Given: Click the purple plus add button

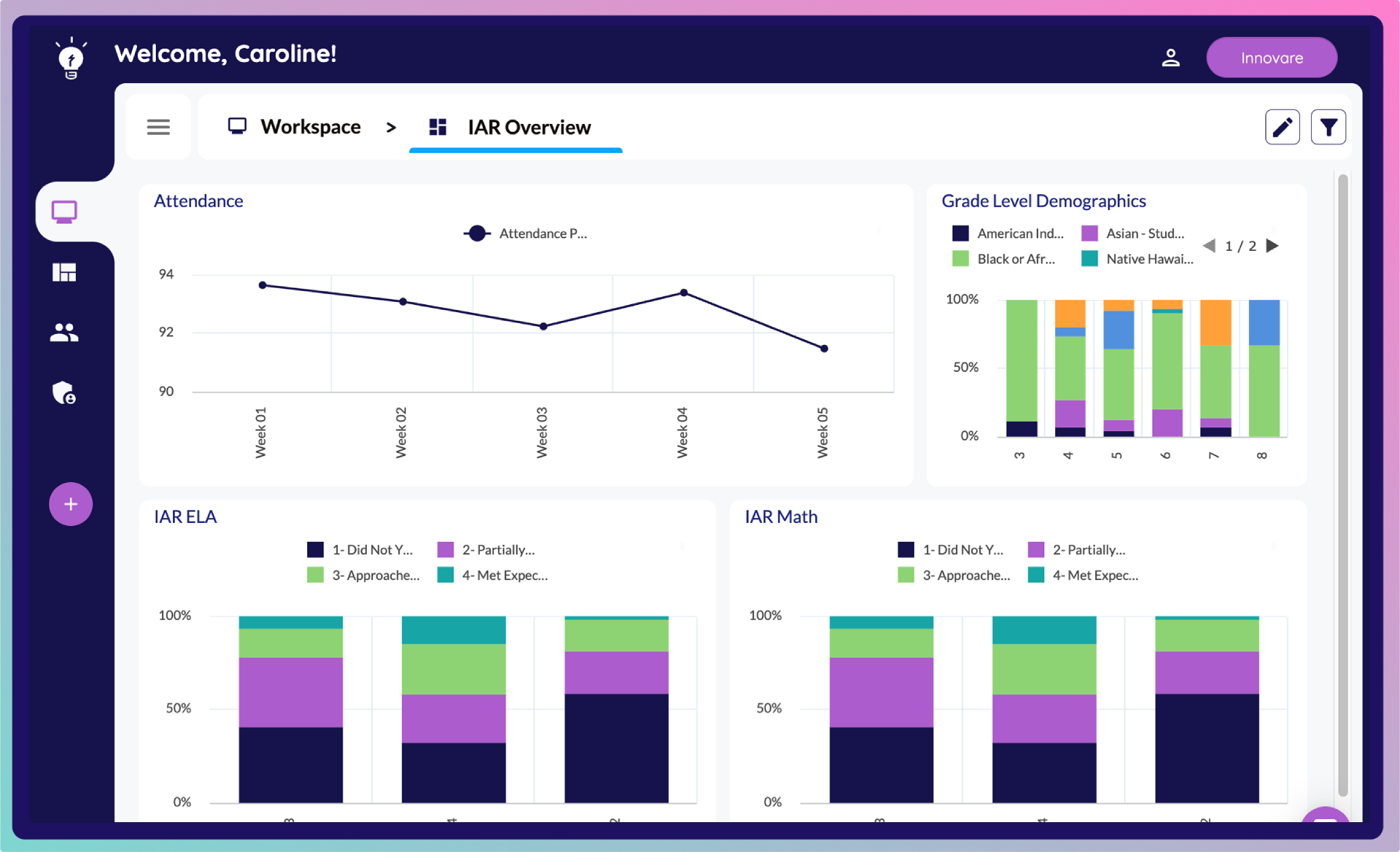Looking at the screenshot, I should 71,504.
